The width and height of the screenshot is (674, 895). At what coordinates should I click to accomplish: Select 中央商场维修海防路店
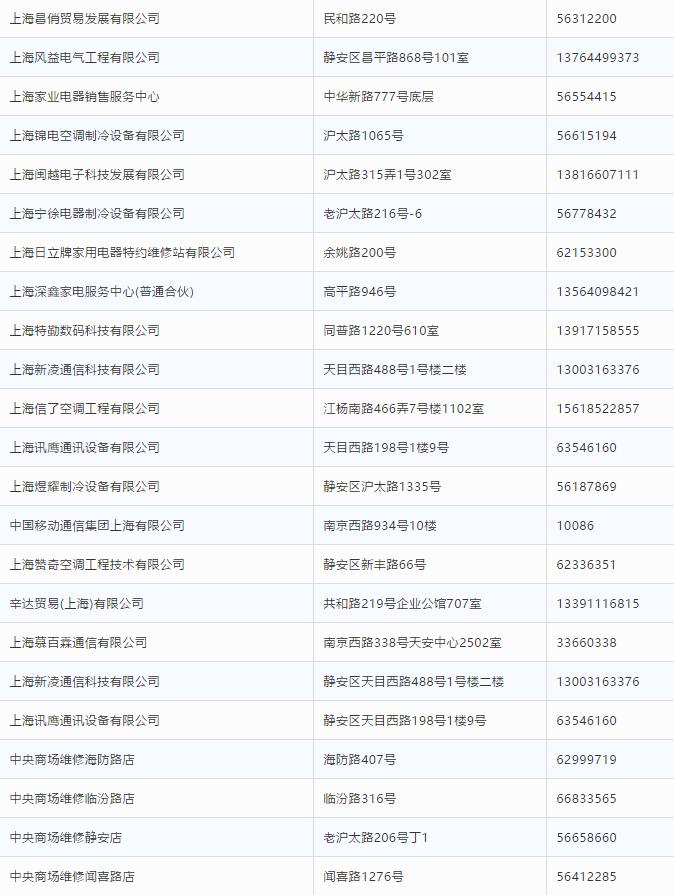[72, 760]
